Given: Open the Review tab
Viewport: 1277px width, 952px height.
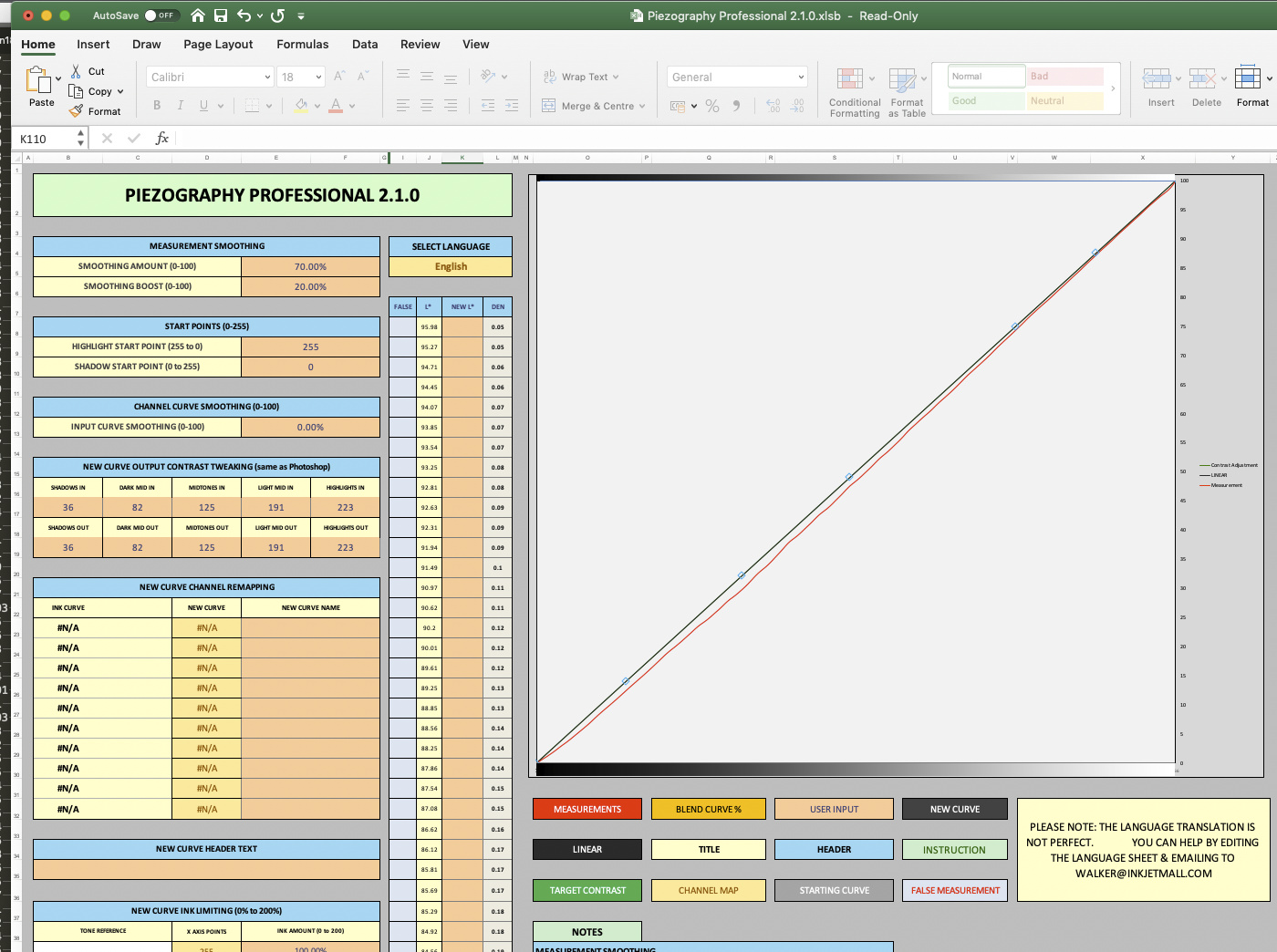Looking at the screenshot, I should coord(420,44).
